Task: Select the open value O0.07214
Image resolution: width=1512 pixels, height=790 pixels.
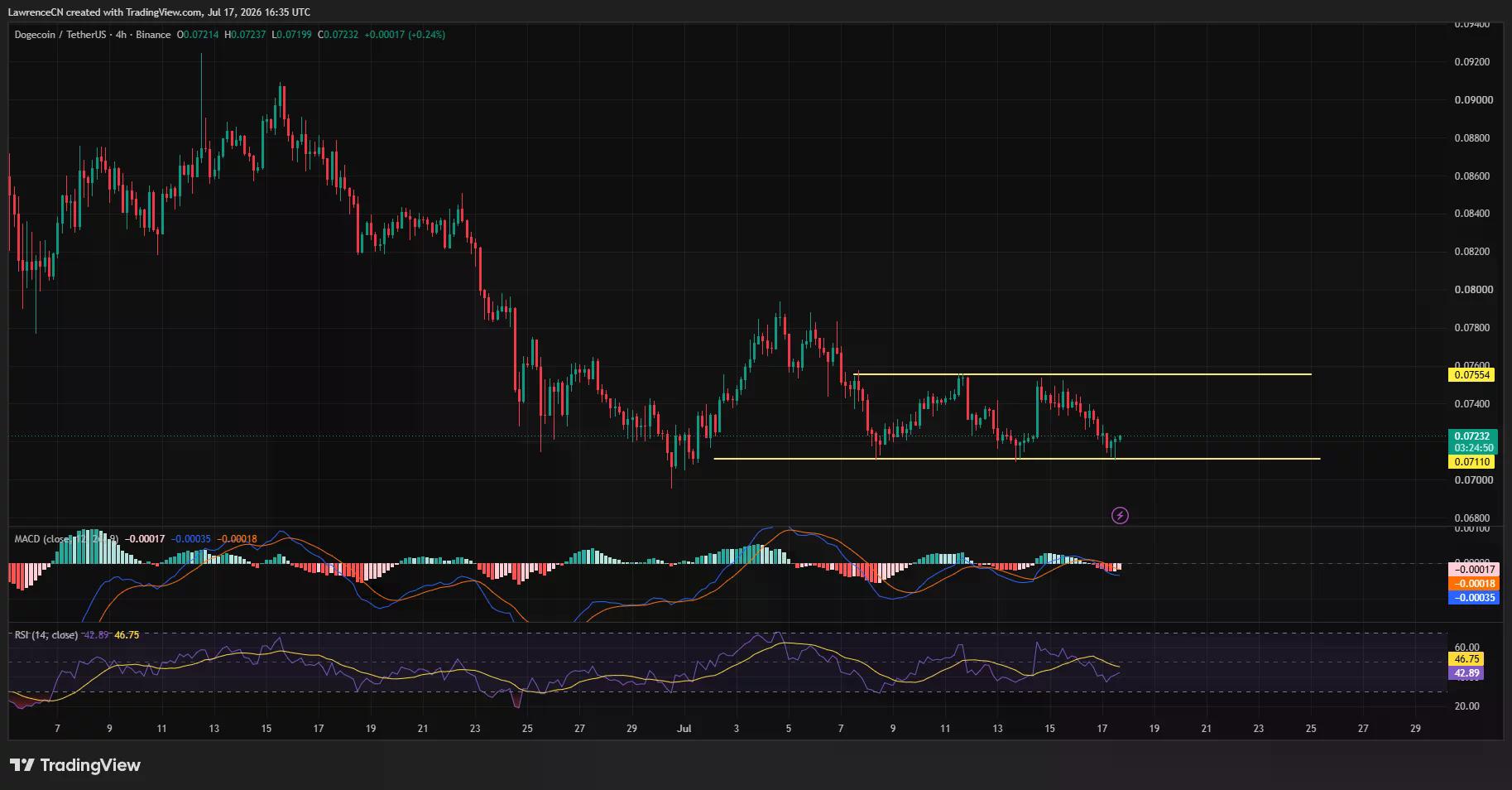Action: click(198, 35)
